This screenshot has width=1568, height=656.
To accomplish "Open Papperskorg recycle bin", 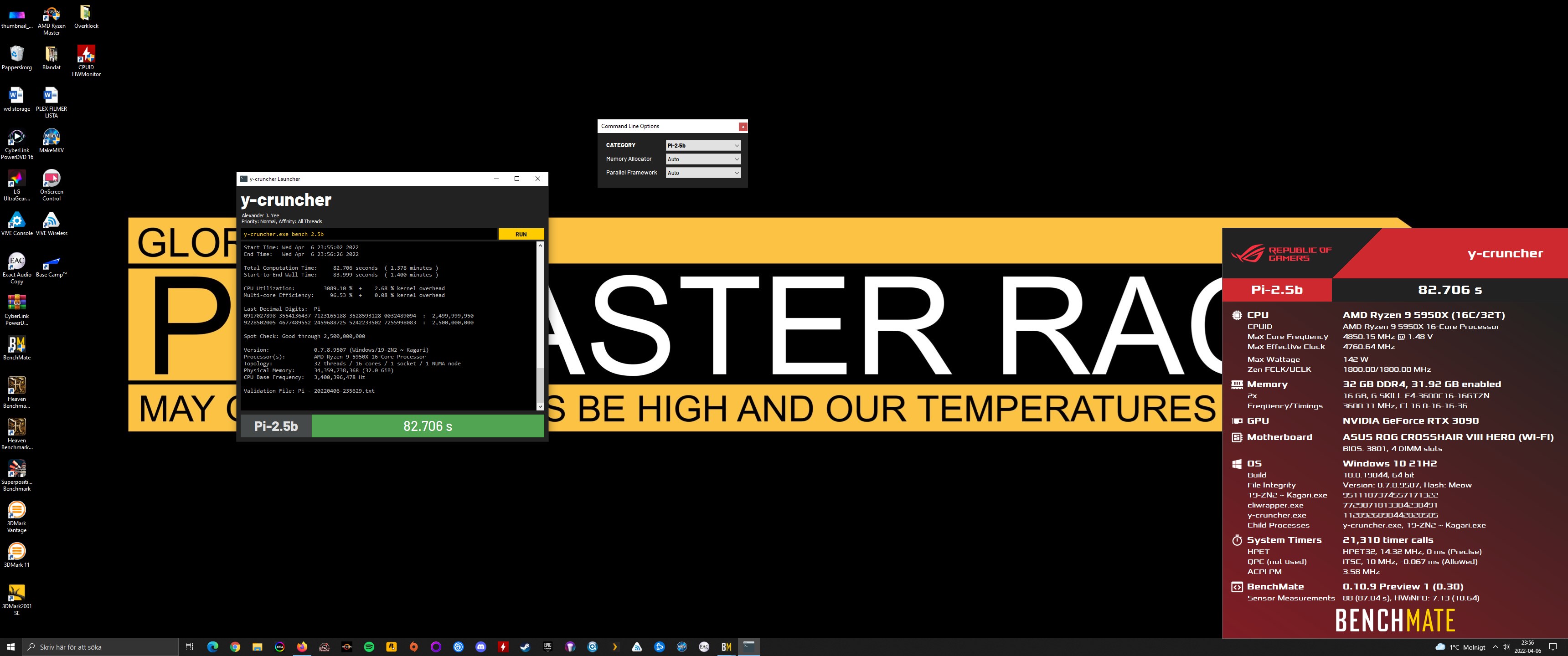I will click(x=17, y=58).
